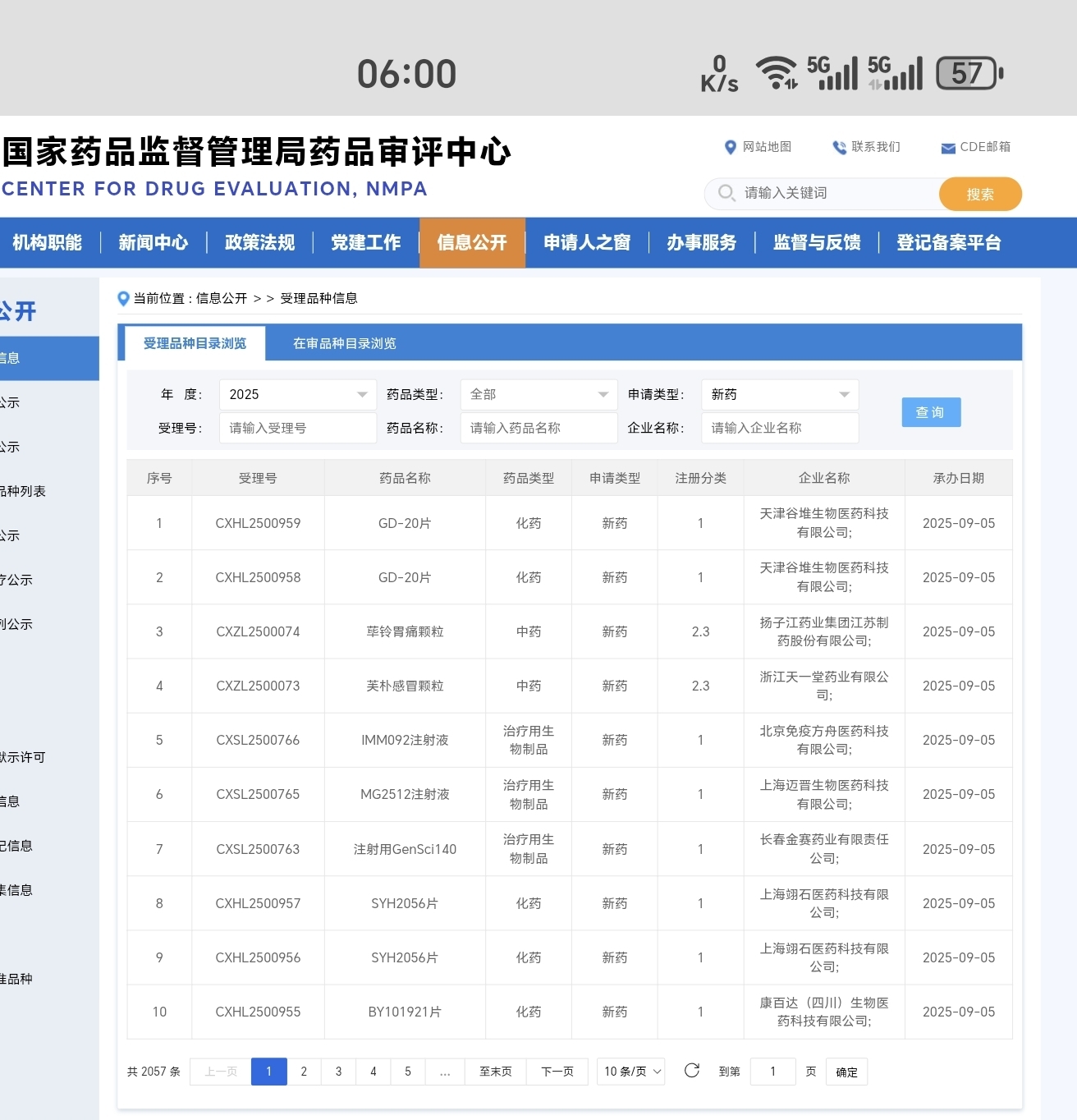This screenshot has width=1077, height=1120.
Task: Click the pagination ellipsis button
Action: point(445,1072)
